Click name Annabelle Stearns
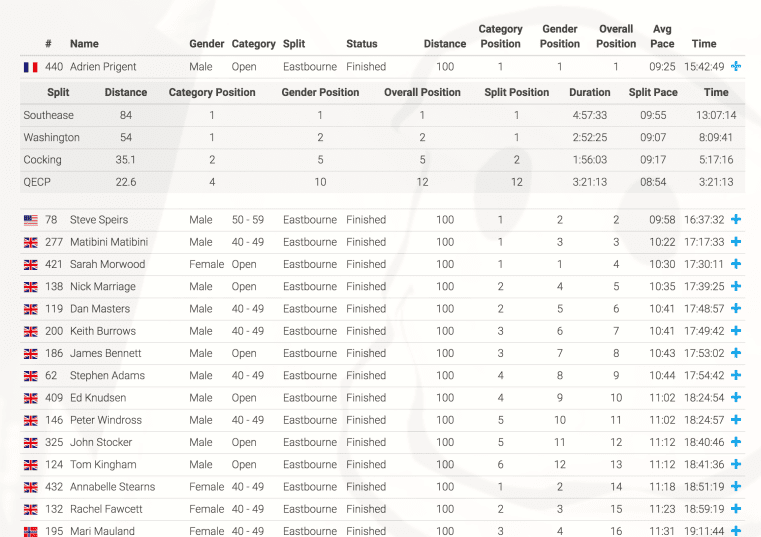This screenshot has height=537, width=761. point(113,487)
